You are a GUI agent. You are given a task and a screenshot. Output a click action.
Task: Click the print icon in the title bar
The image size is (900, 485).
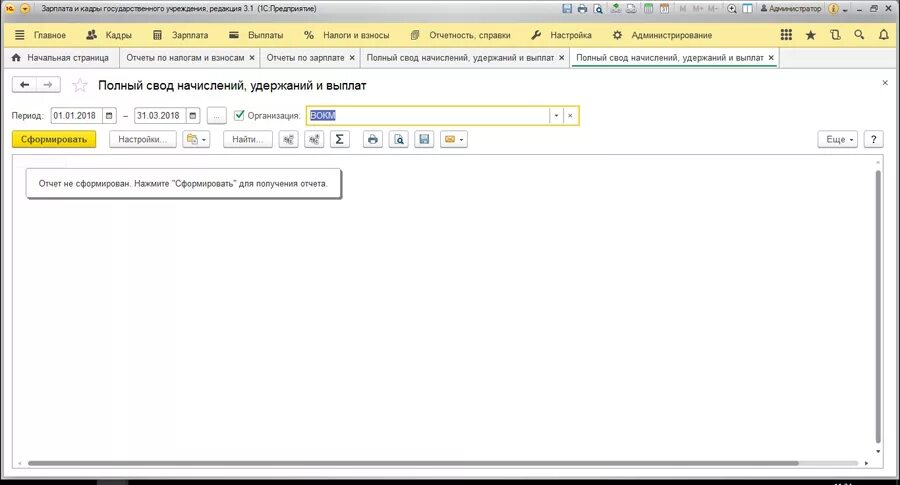582,9
